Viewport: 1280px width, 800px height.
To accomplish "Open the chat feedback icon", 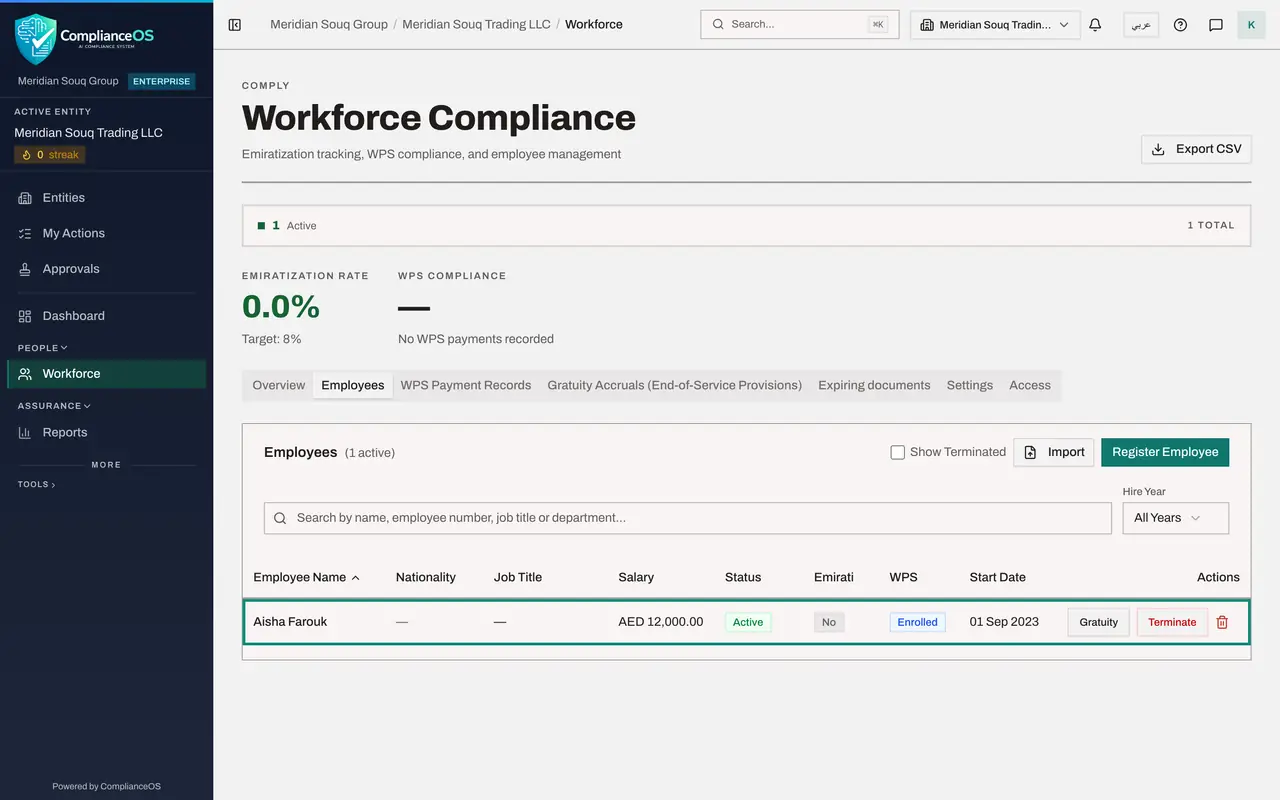I will coord(1216,25).
